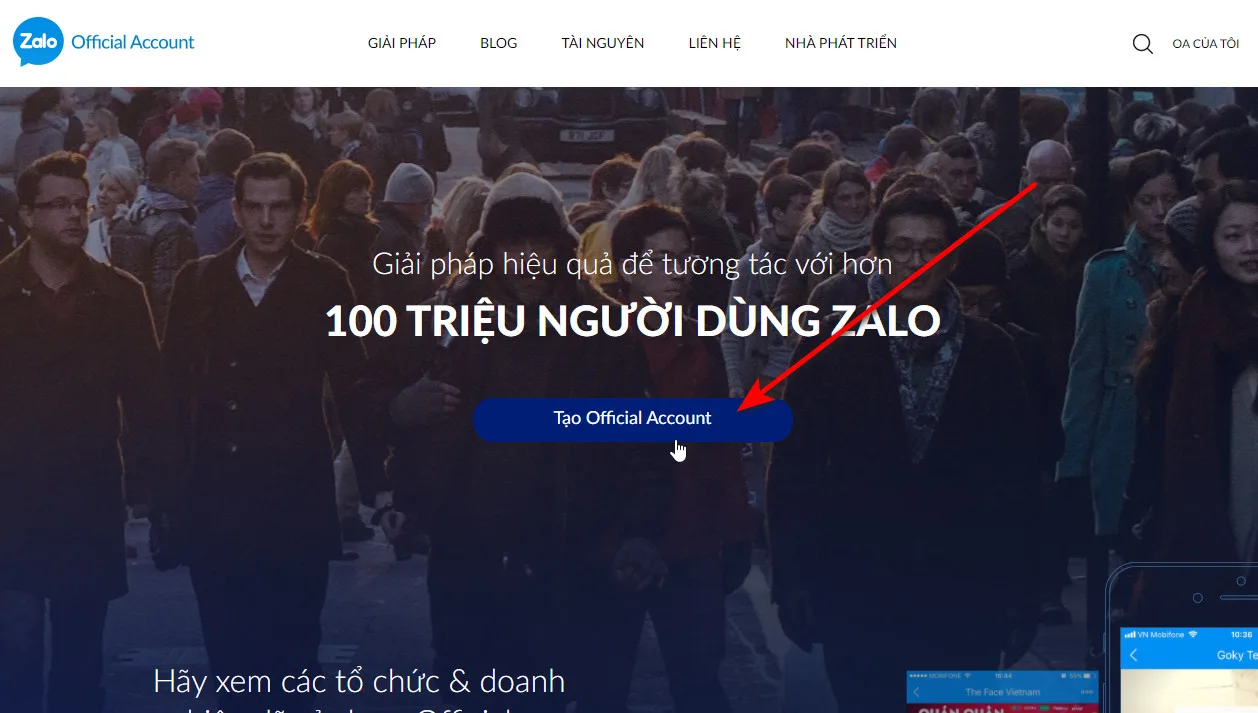Click the Zalo Official Account logo
1258x713 pixels.
104,43
